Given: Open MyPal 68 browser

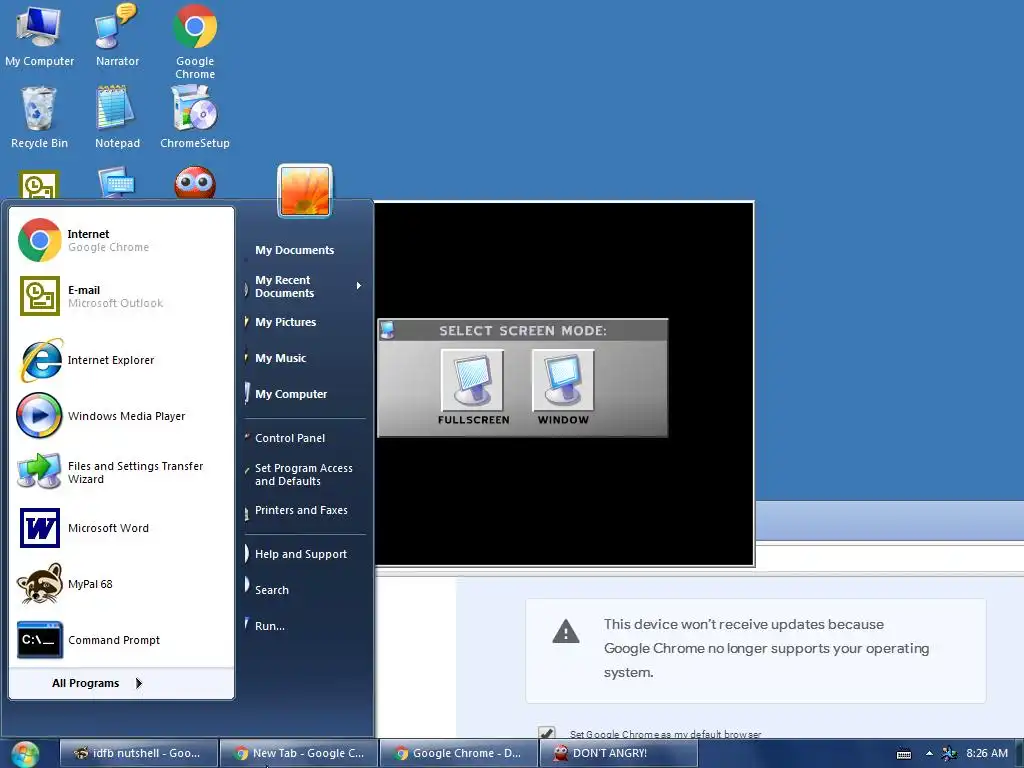Looking at the screenshot, I should pos(121,584).
